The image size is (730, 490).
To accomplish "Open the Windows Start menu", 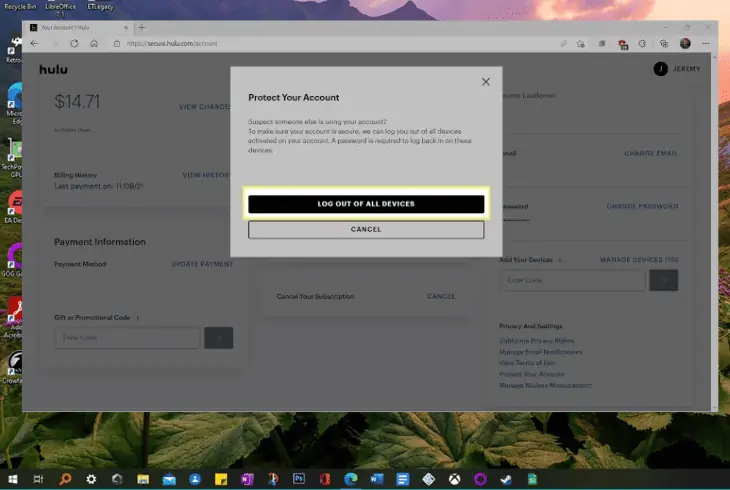I will (13, 479).
